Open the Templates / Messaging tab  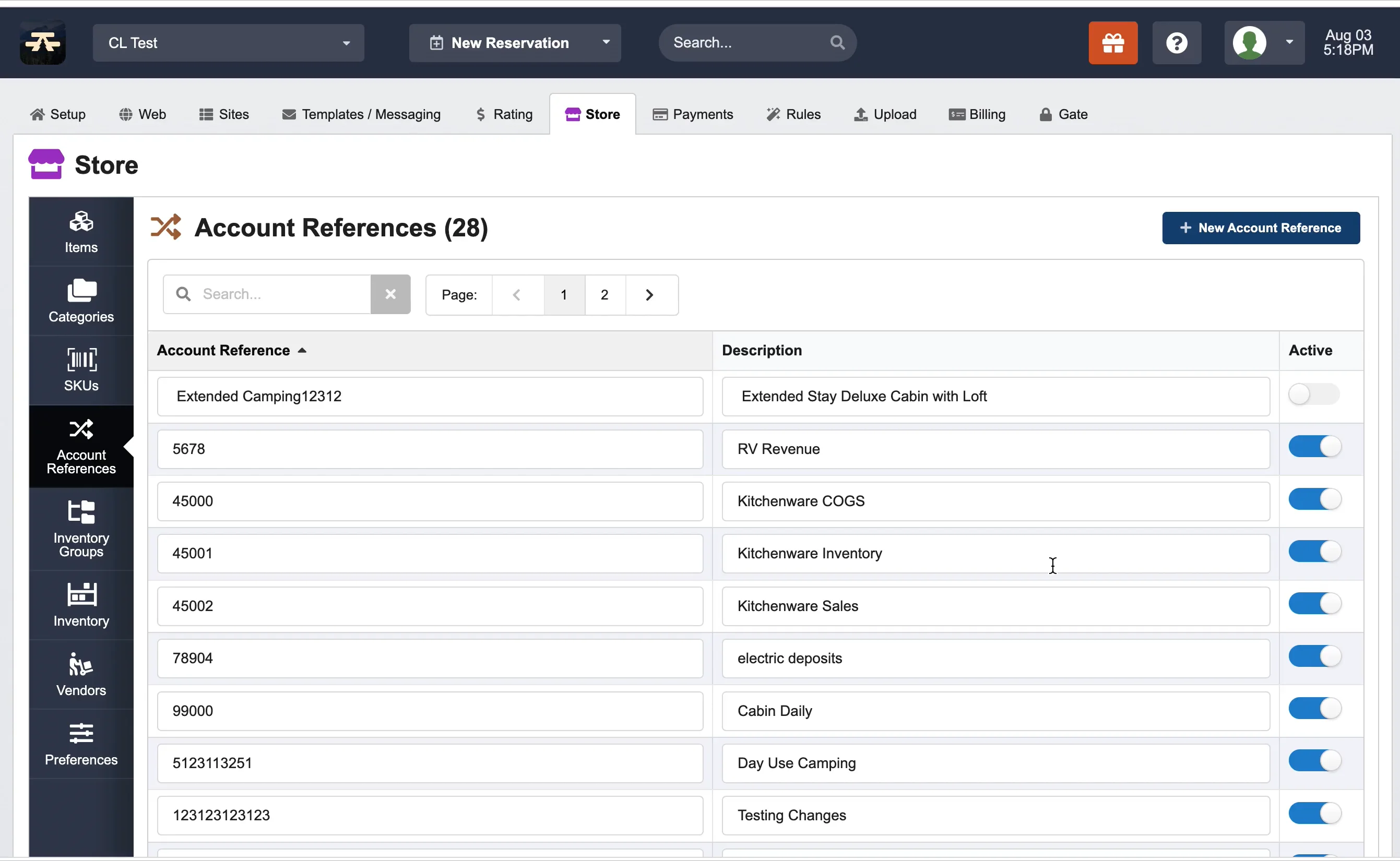click(x=361, y=114)
